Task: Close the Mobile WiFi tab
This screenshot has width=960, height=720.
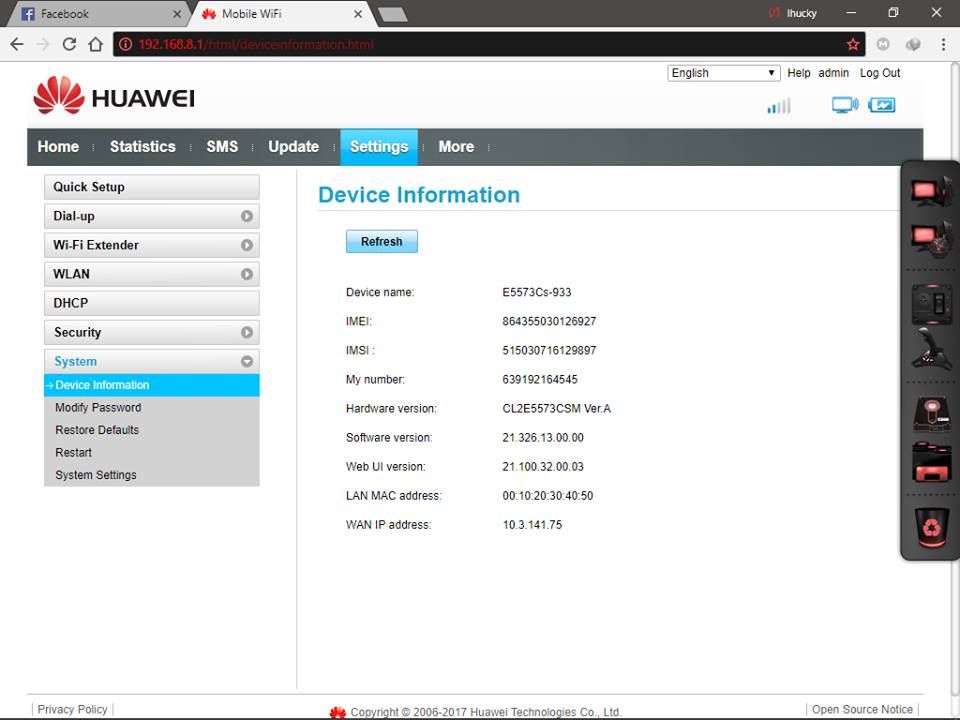Action: click(358, 13)
